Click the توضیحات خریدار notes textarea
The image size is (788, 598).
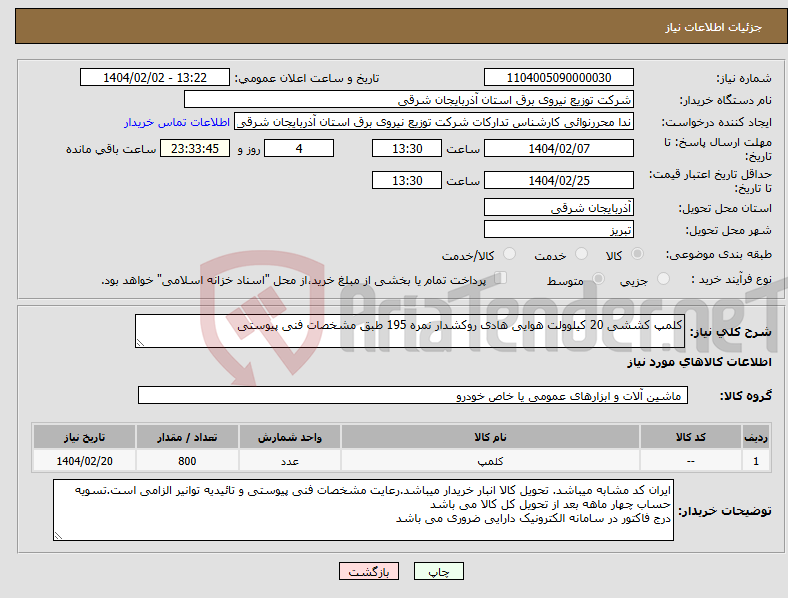pos(363,510)
